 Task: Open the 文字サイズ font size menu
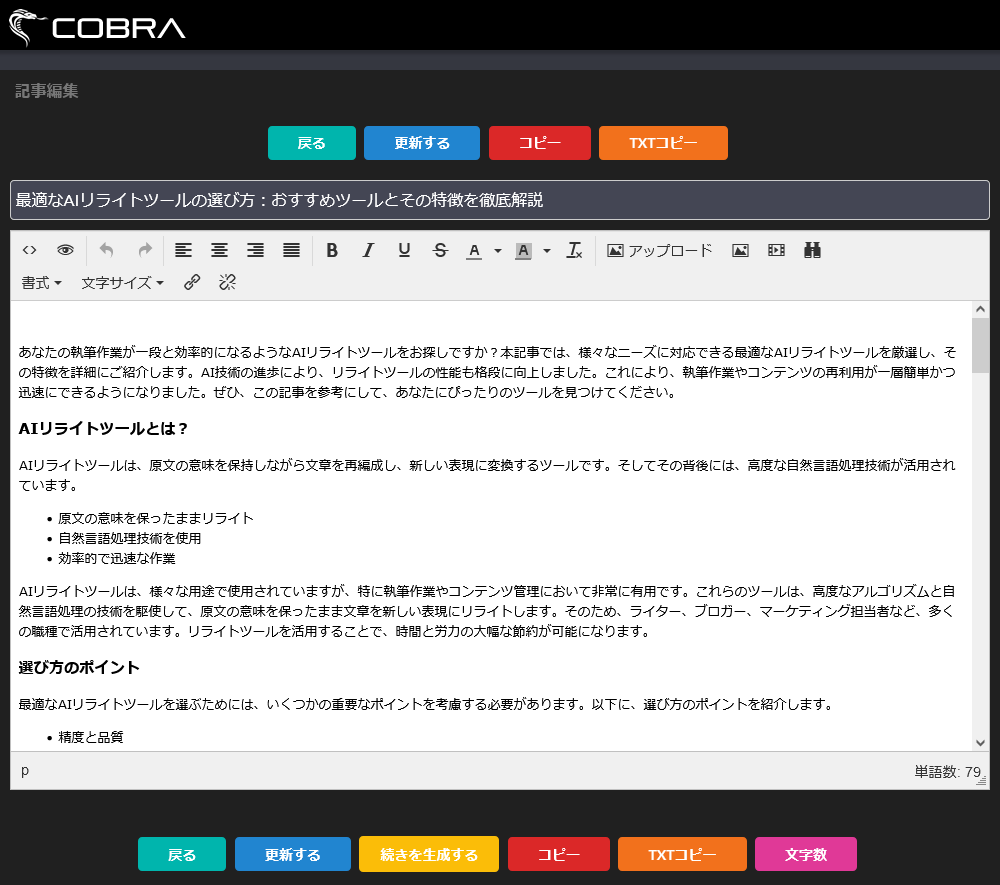point(122,283)
